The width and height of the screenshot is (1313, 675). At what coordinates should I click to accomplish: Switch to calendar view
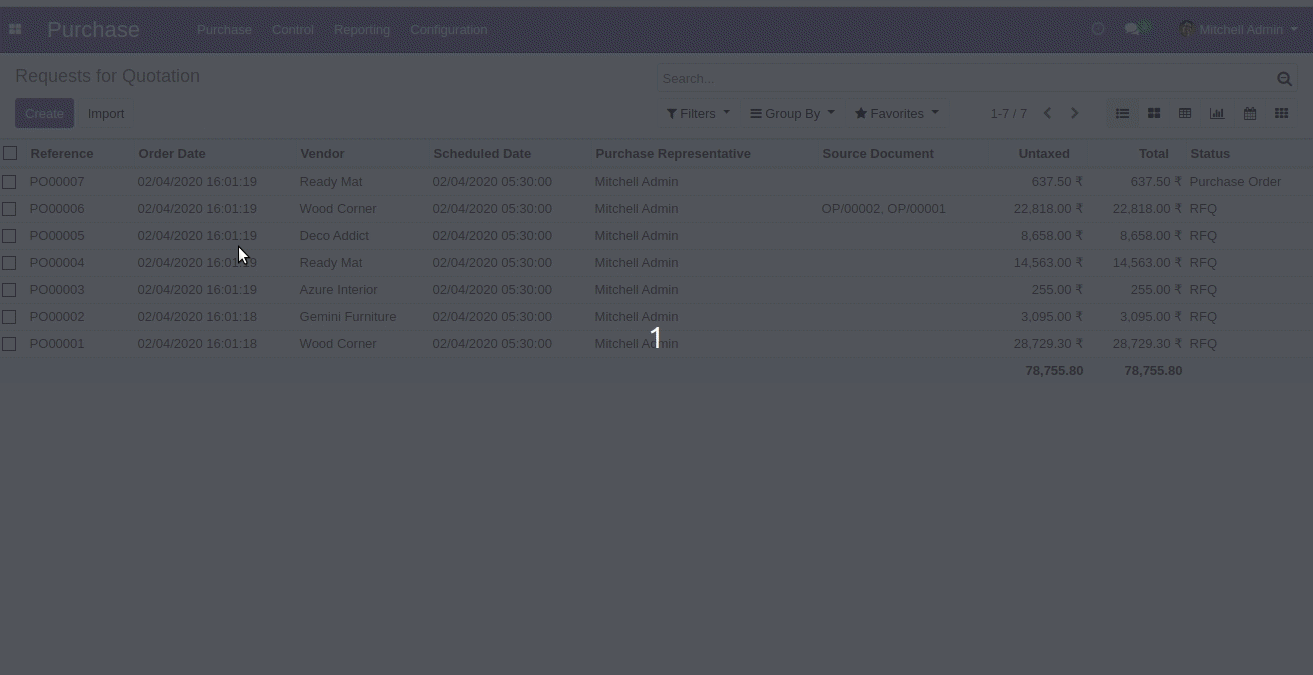[1250, 114]
